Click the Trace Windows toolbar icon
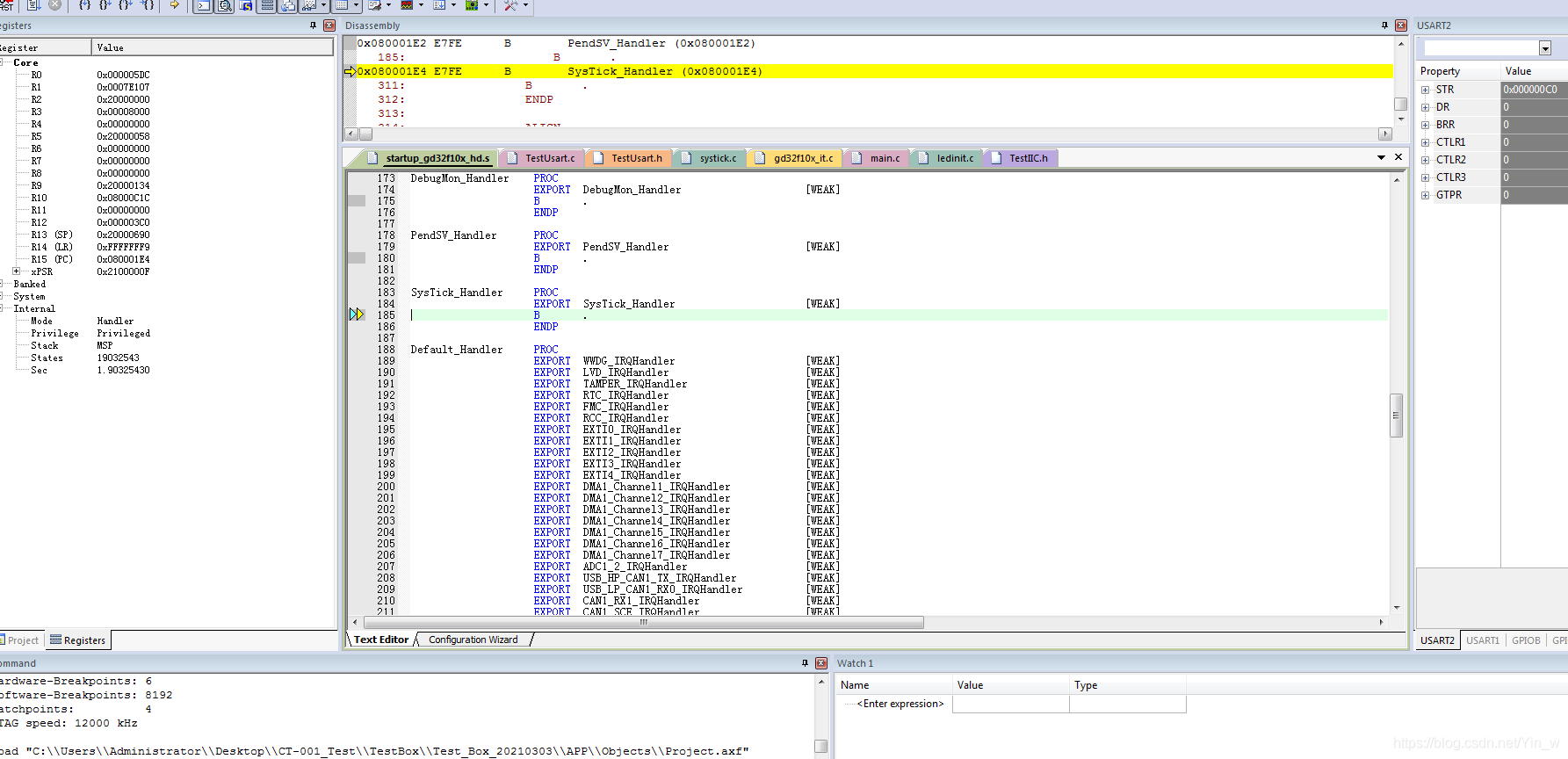 point(439,5)
